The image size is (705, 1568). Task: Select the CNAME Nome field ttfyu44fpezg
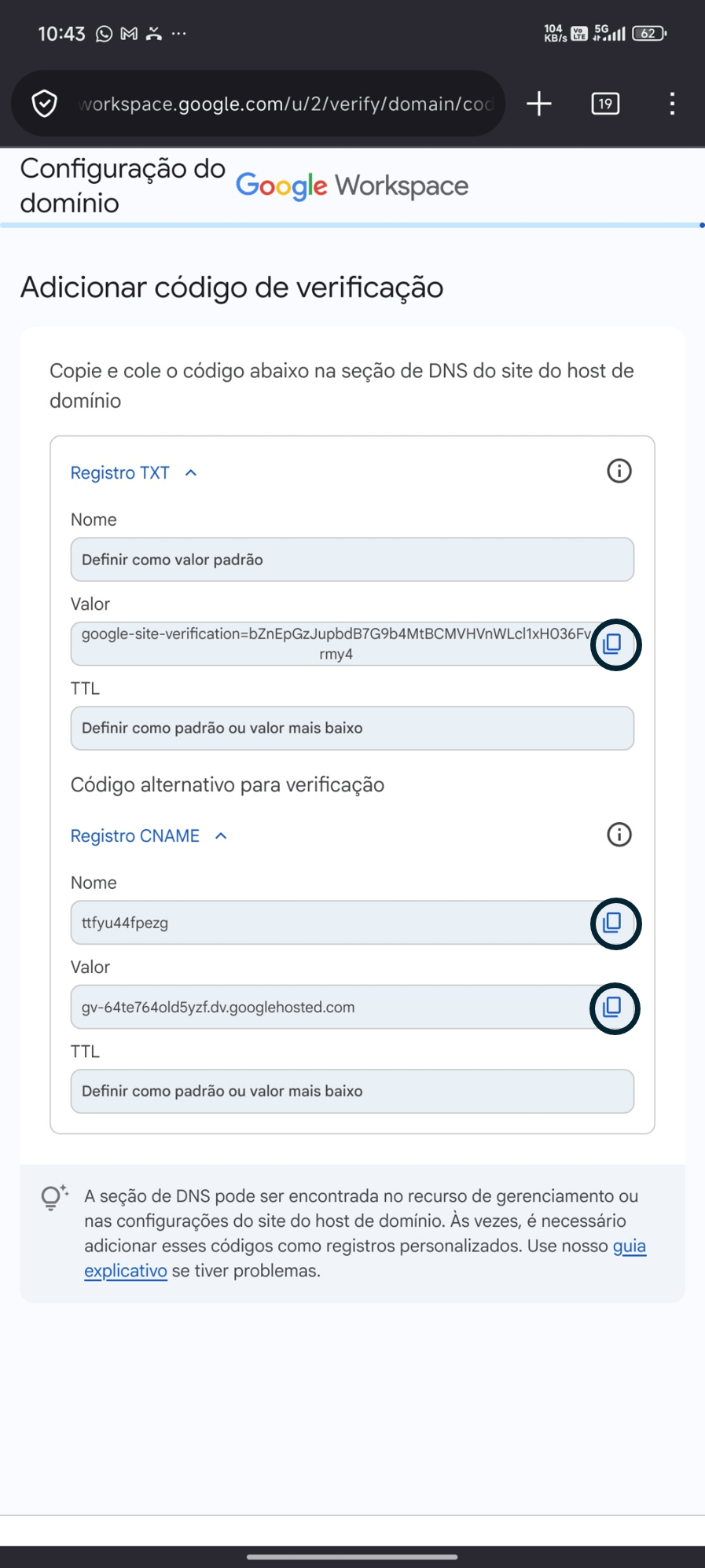click(330, 923)
